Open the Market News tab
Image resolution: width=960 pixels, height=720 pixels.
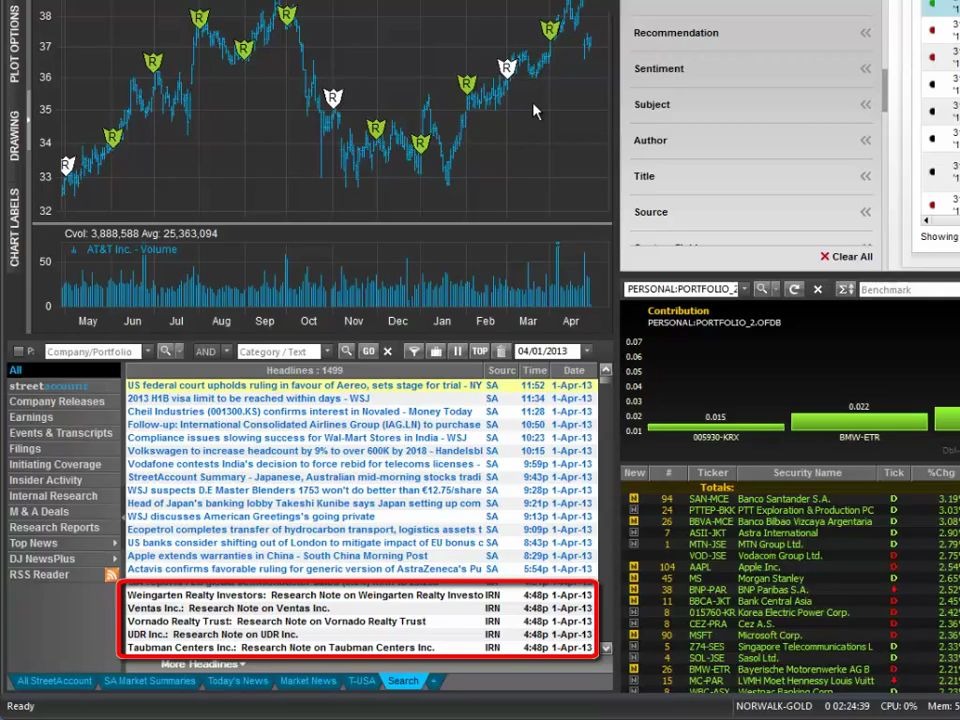[308, 681]
